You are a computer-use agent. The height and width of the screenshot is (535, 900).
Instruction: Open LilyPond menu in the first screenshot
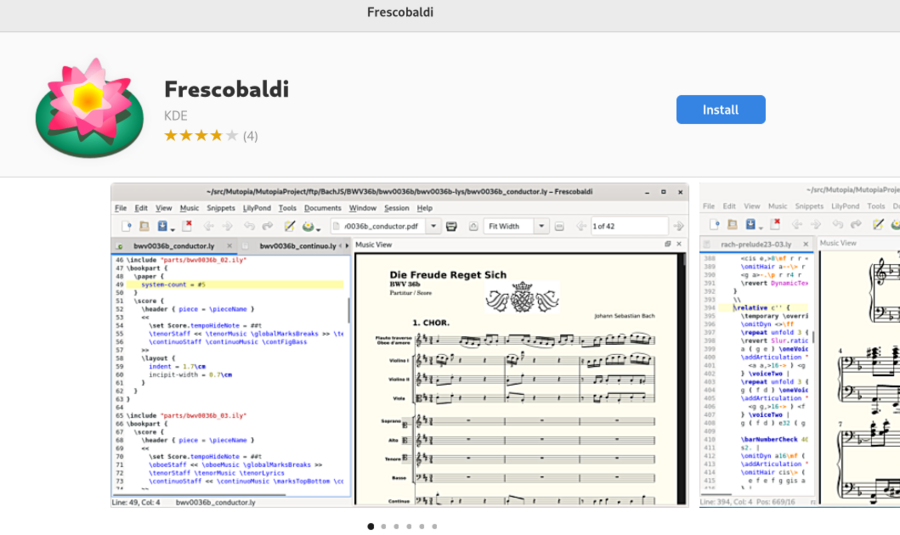256,208
